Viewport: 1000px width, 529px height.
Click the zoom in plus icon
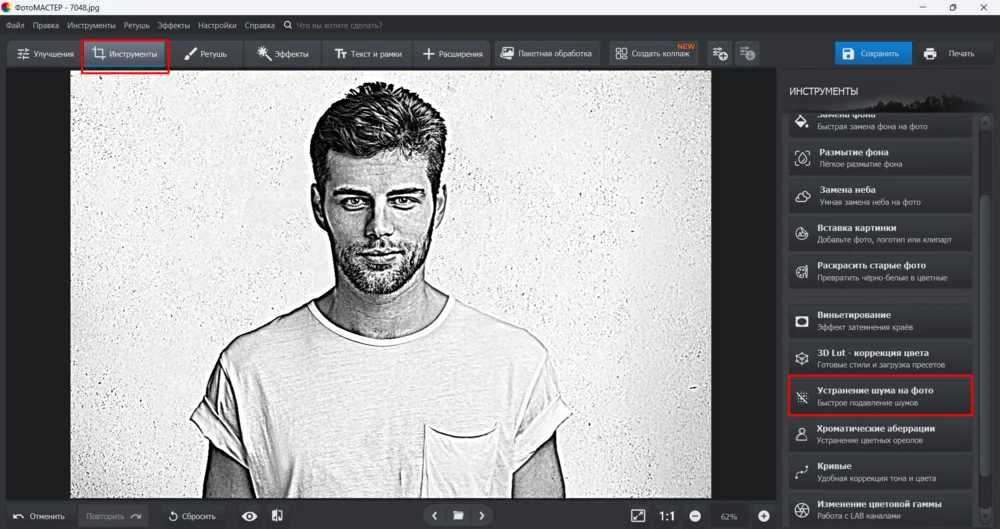click(x=764, y=516)
